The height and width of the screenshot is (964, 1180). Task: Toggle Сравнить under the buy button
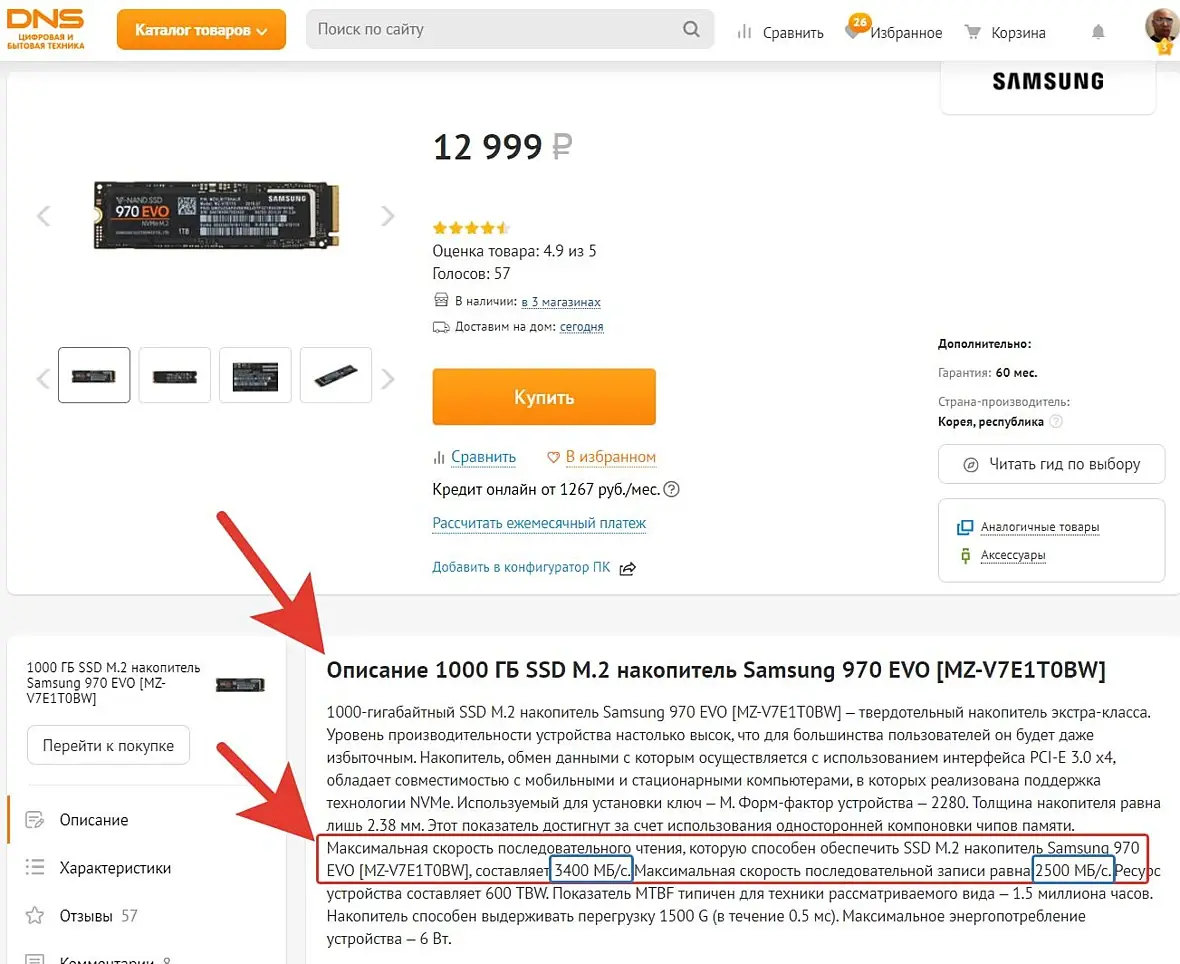click(x=474, y=457)
